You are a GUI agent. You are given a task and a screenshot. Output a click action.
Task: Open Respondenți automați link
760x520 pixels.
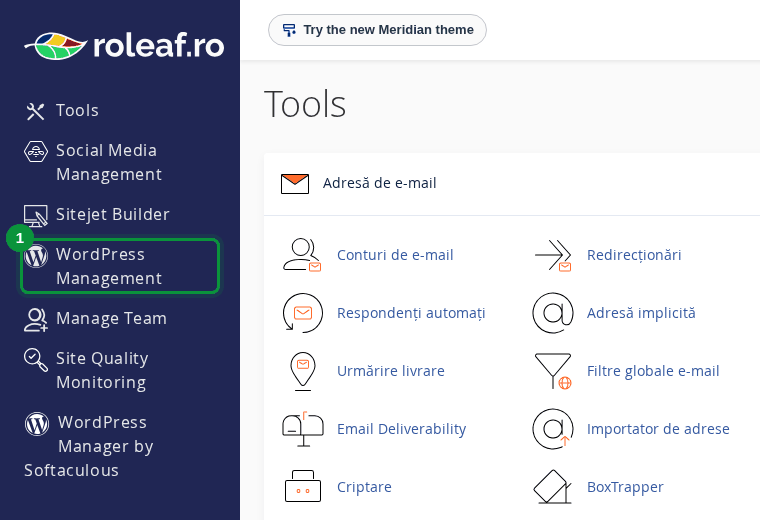click(x=411, y=313)
